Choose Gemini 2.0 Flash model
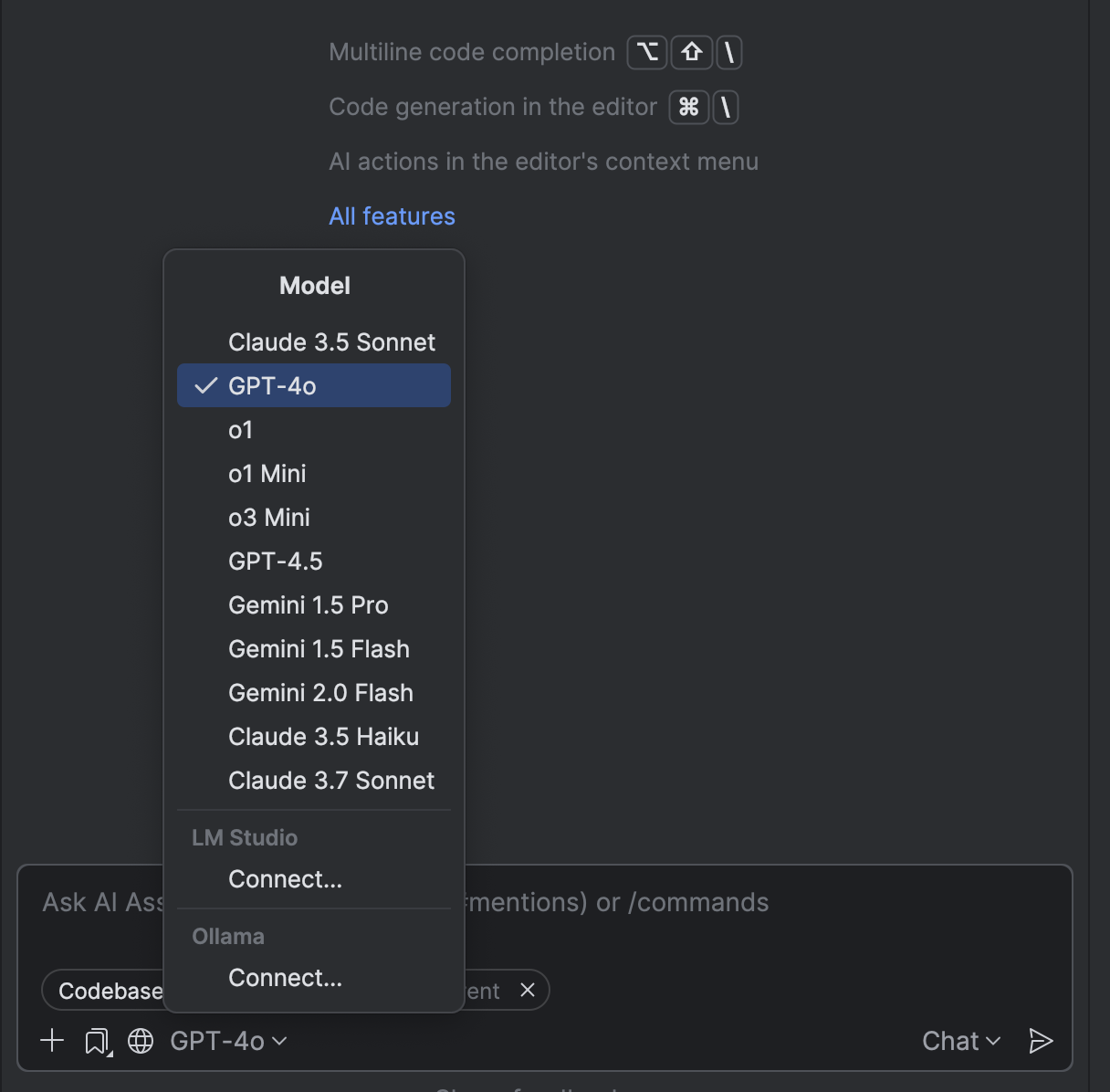 313,692
